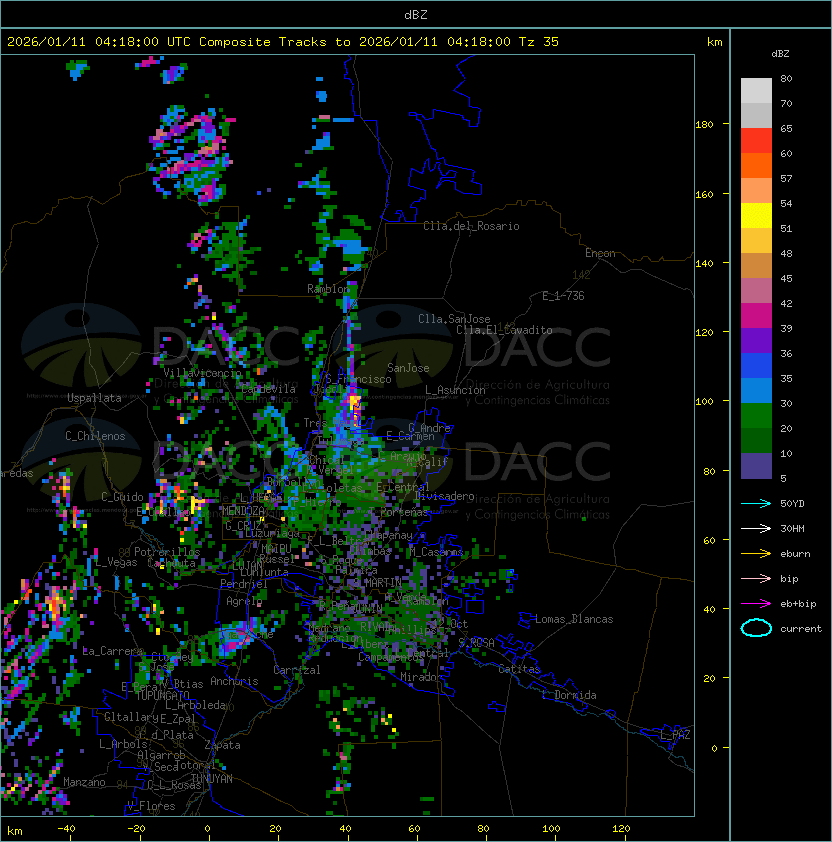Click the 'Catitas' map label
This screenshot has width=832, height=842.
point(519,669)
